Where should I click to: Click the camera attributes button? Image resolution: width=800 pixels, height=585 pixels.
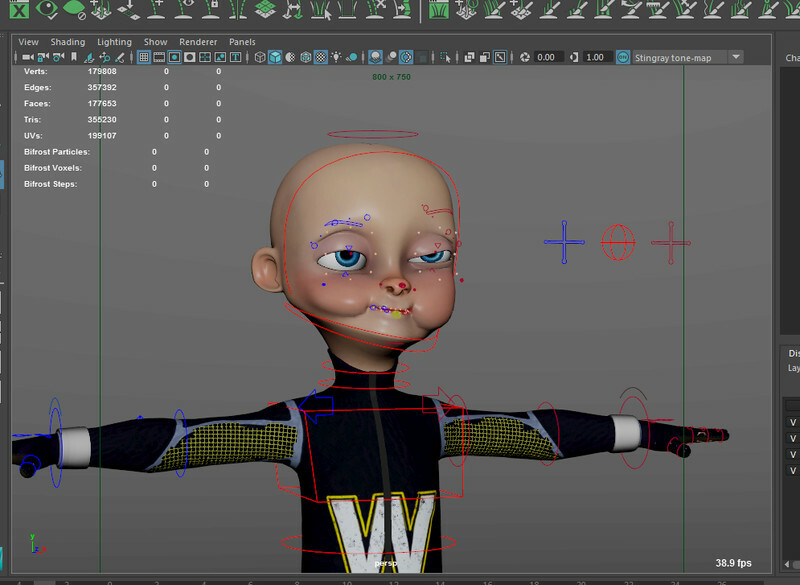pos(56,57)
